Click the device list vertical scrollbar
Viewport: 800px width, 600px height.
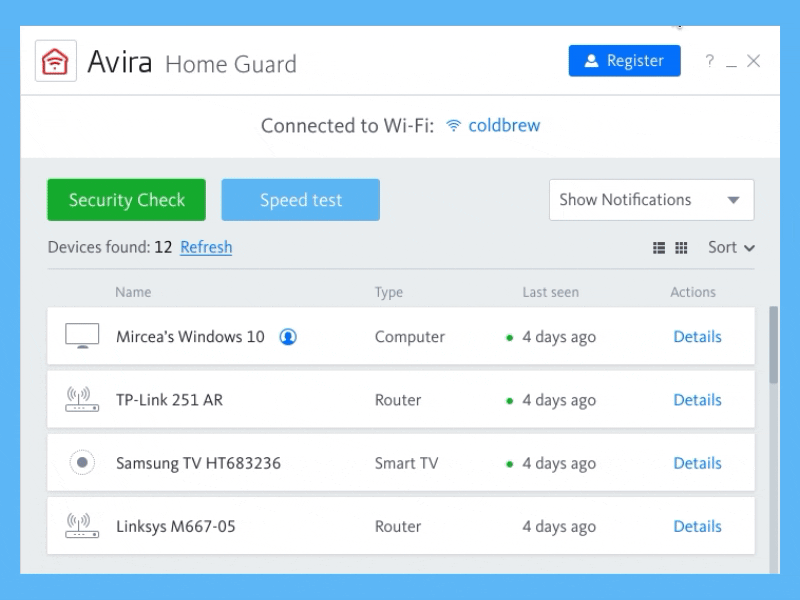coord(773,345)
